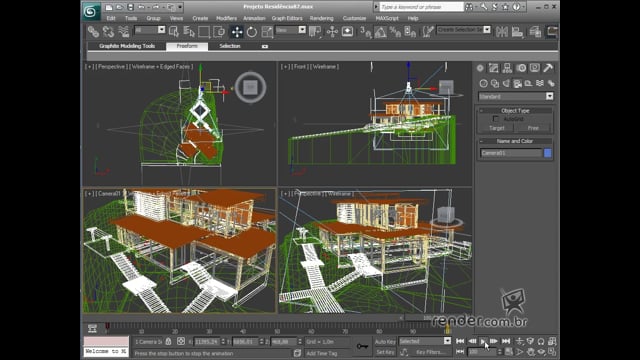Image resolution: width=640 pixels, height=360 pixels.
Task: Activate the Select Object tool
Action: (x=173, y=31)
